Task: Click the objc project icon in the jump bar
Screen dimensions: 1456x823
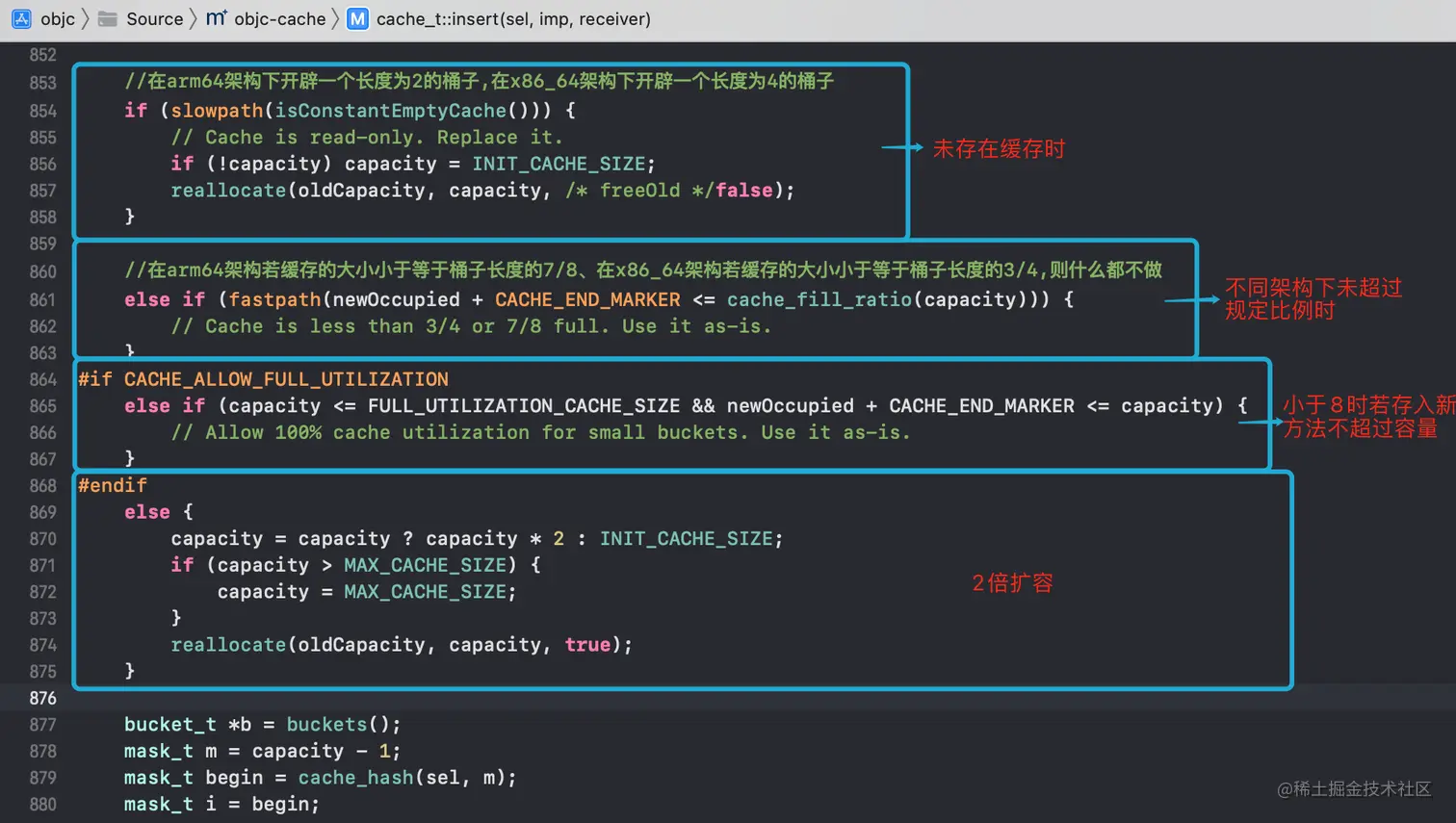Action: tap(21, 19)
